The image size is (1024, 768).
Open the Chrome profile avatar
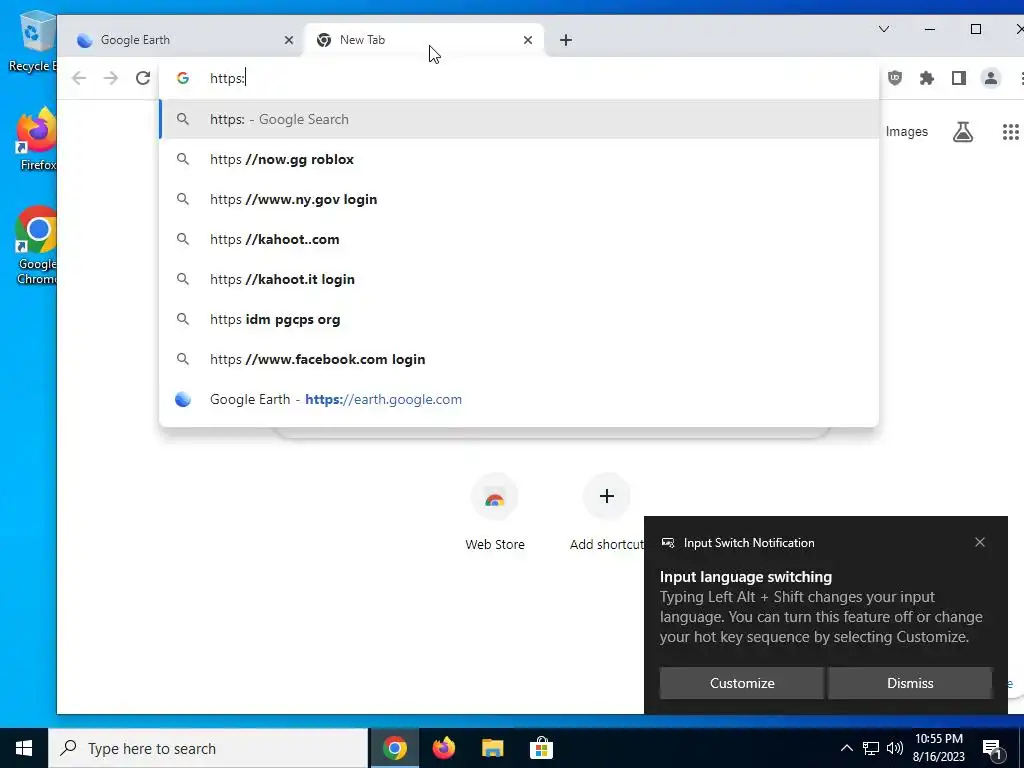(991, 78)
